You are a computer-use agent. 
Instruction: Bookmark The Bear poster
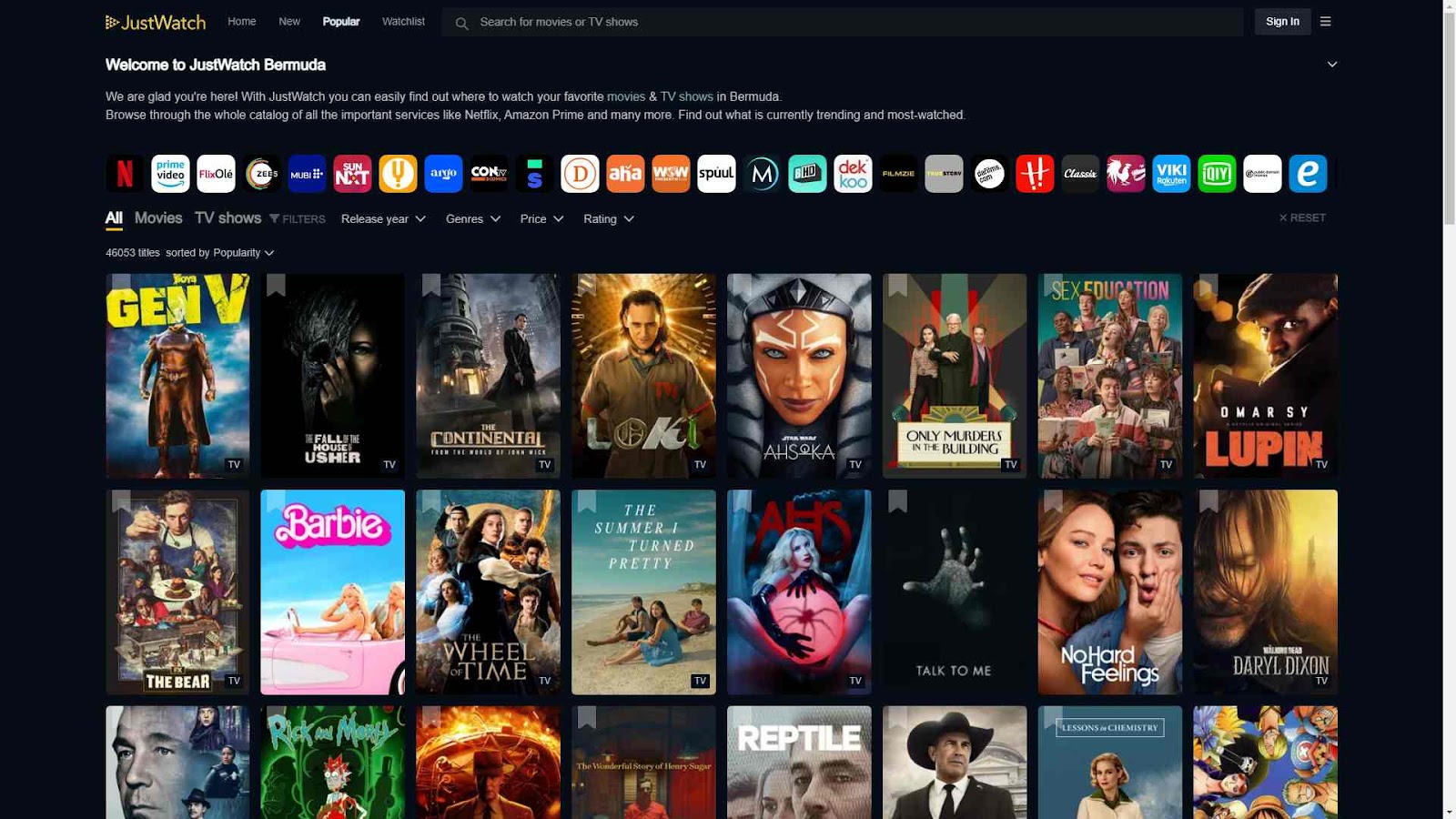(121, 501)
